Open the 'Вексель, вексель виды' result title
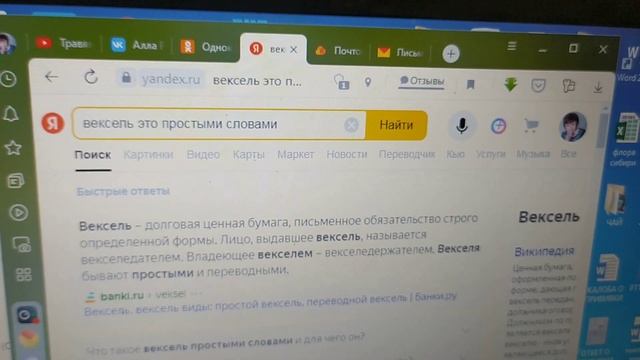640x360 pixels. coord(270,304)
